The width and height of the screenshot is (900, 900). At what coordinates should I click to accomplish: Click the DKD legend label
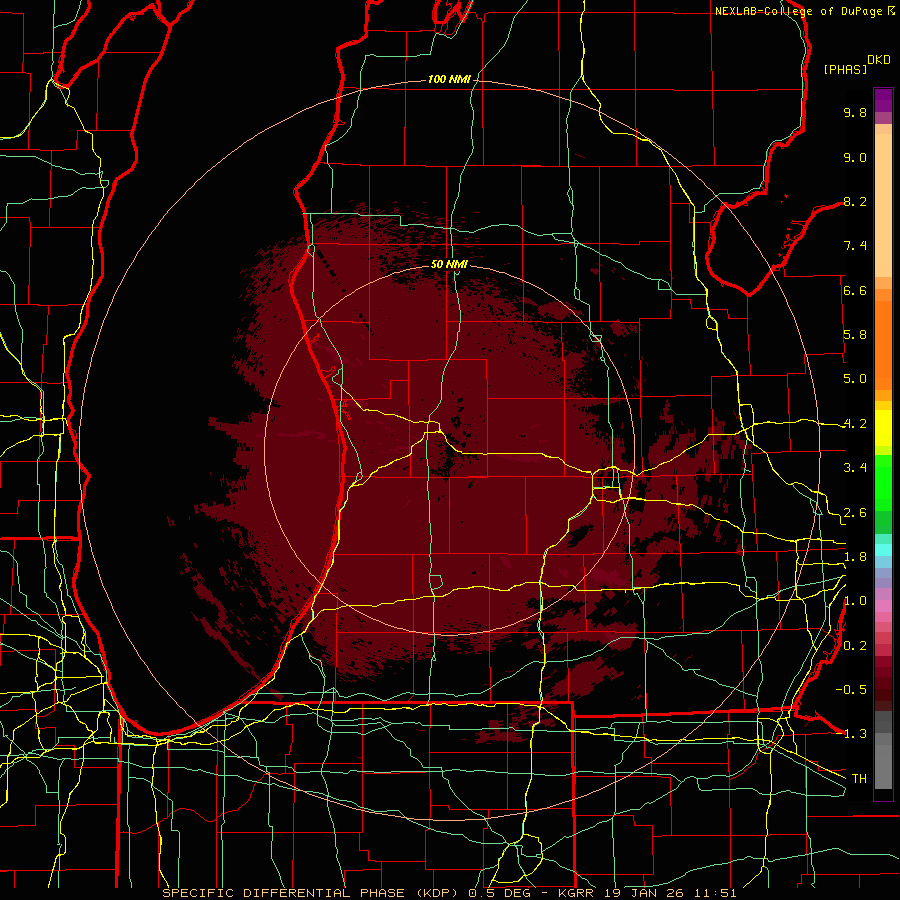coord(879,60)
